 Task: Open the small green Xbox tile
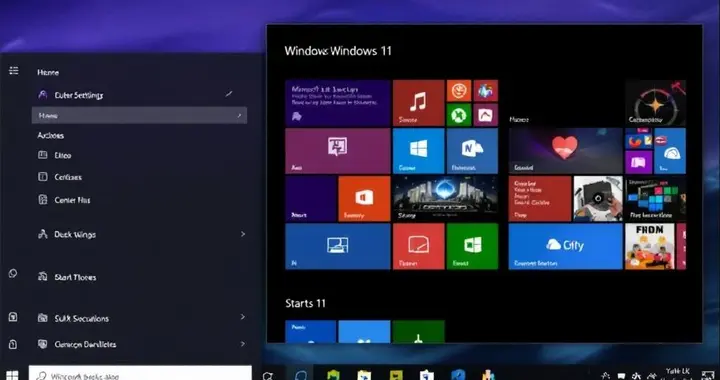pyautogui.click(x=459, y=115)
